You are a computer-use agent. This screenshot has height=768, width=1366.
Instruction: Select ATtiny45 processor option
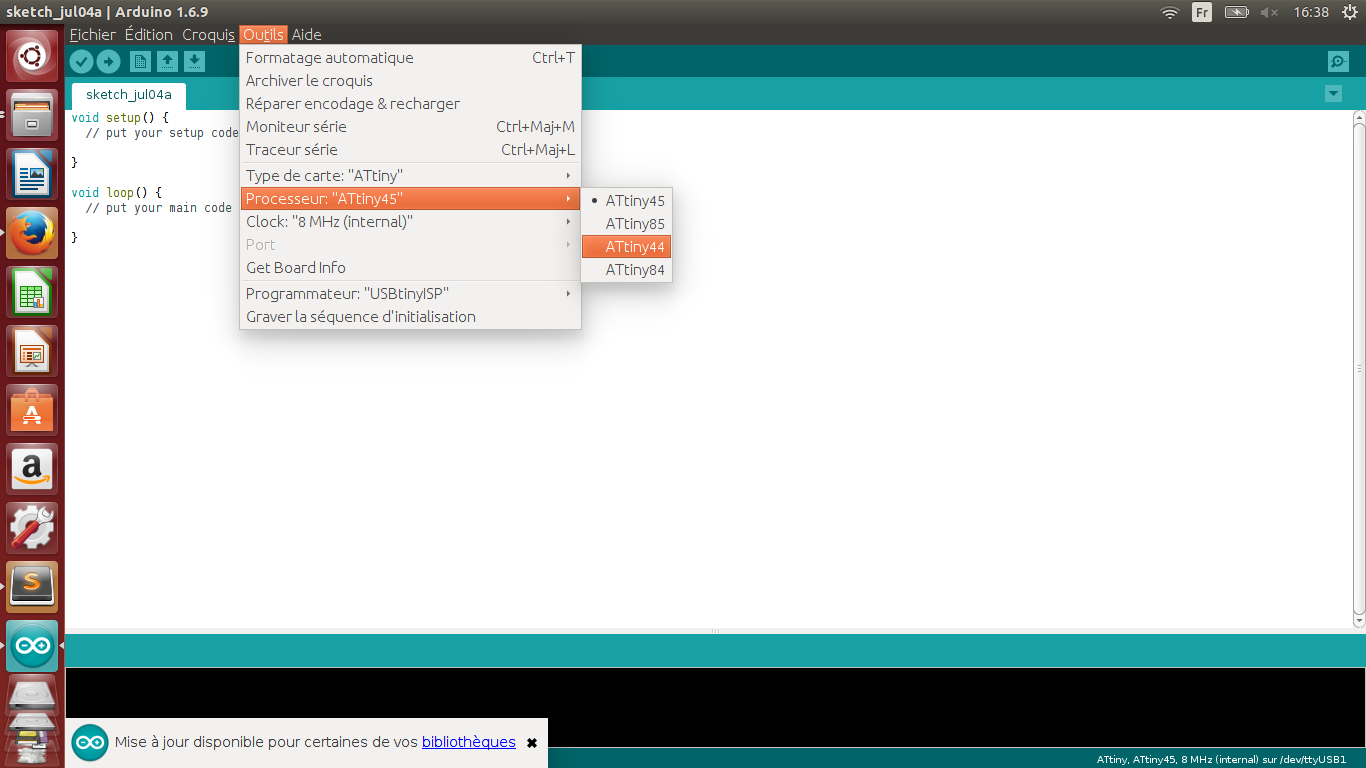coord(627,201)
